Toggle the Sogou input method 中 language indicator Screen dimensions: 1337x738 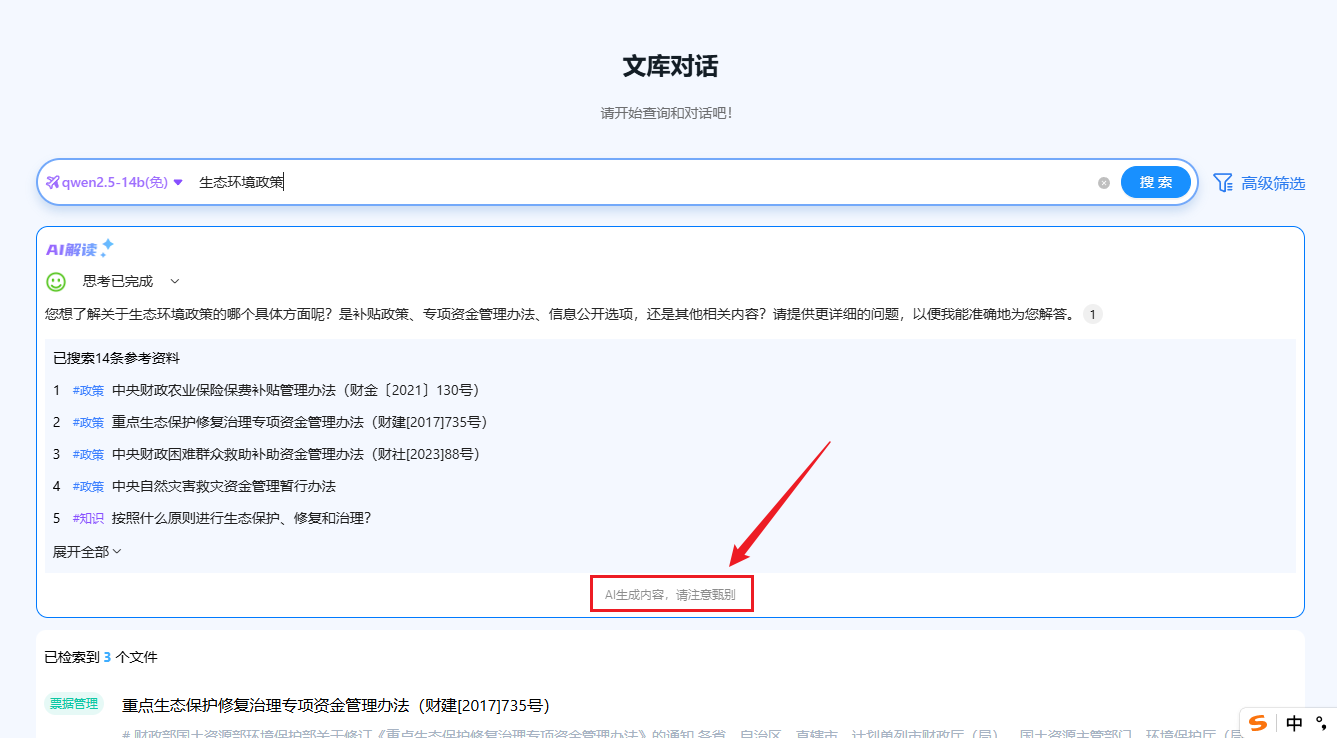[x=1294, y=723]
